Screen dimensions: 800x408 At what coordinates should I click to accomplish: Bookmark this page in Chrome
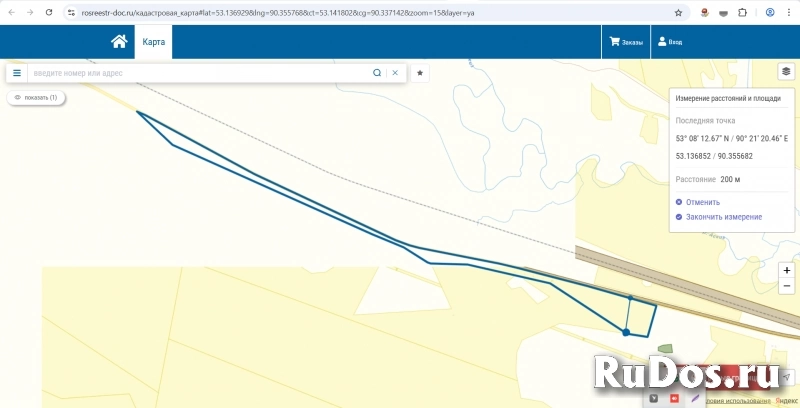(x=679, y=12)
